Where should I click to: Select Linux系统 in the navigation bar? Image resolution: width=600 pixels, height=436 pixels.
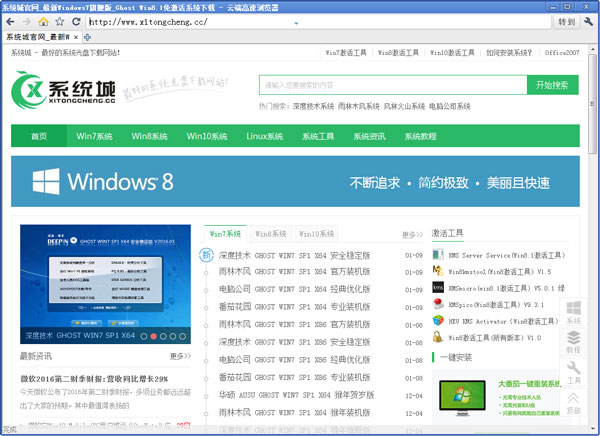pyautogui.click(x=264, y=136)
